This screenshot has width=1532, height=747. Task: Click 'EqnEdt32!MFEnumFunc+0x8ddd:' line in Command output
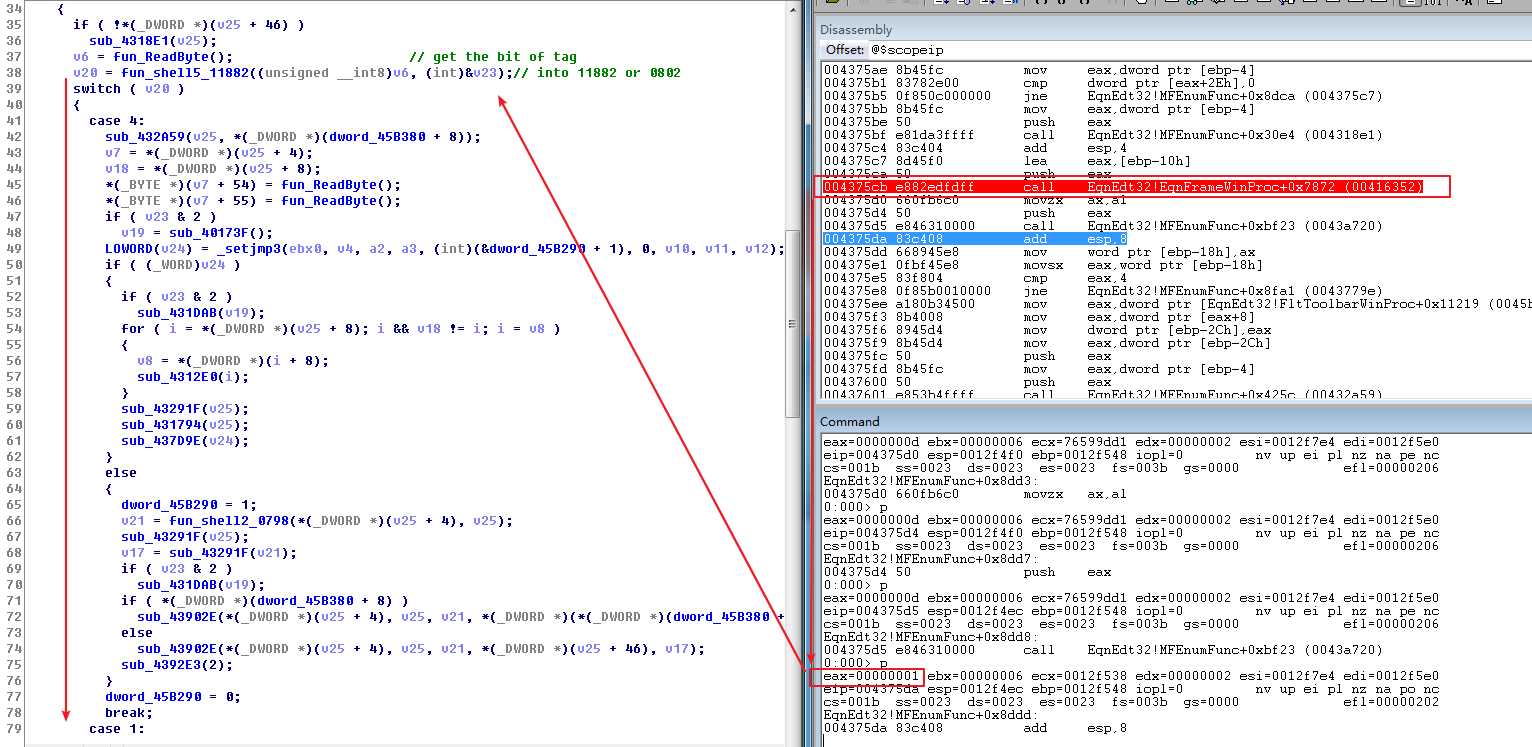coord(931,715)
